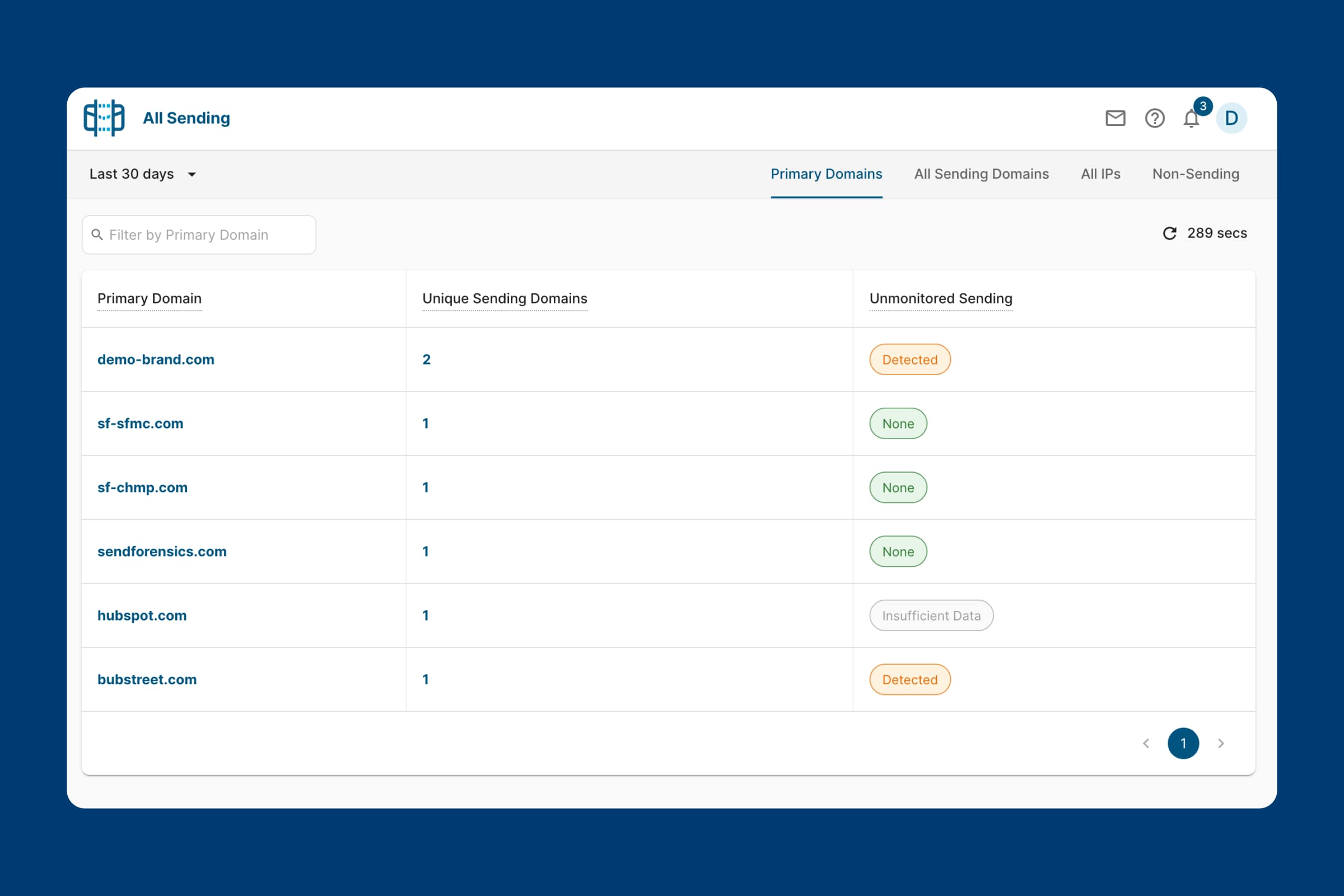Image resolution: width=1344 pixels, height=896 pixels.
Task: Switch to All Sending Domains tab
Action: [981, 174]
